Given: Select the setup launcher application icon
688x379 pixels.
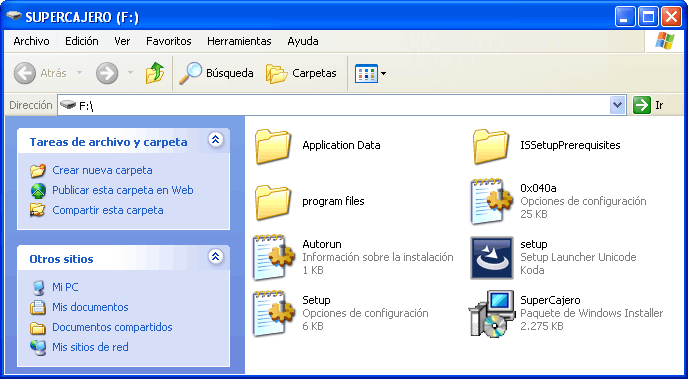Looking at the screenshot, I should coord(492,258).
